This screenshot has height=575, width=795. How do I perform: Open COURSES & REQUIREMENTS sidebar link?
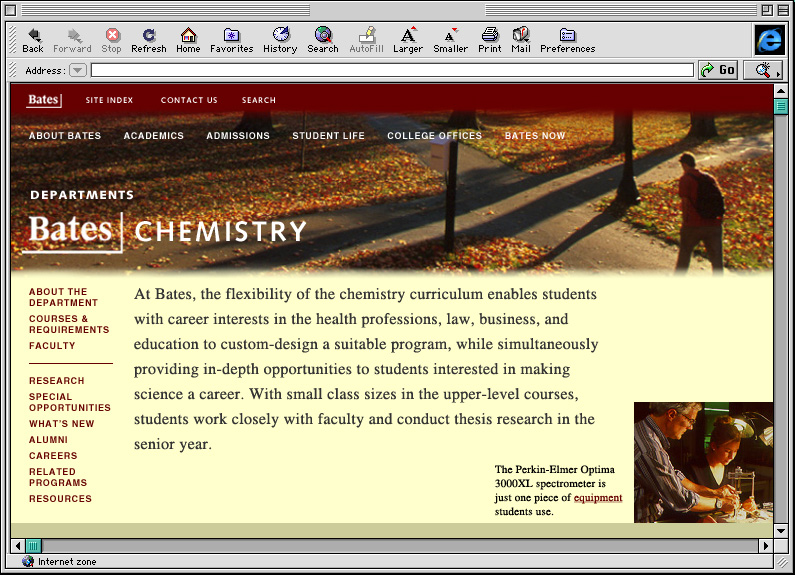(x=69, y=324)
